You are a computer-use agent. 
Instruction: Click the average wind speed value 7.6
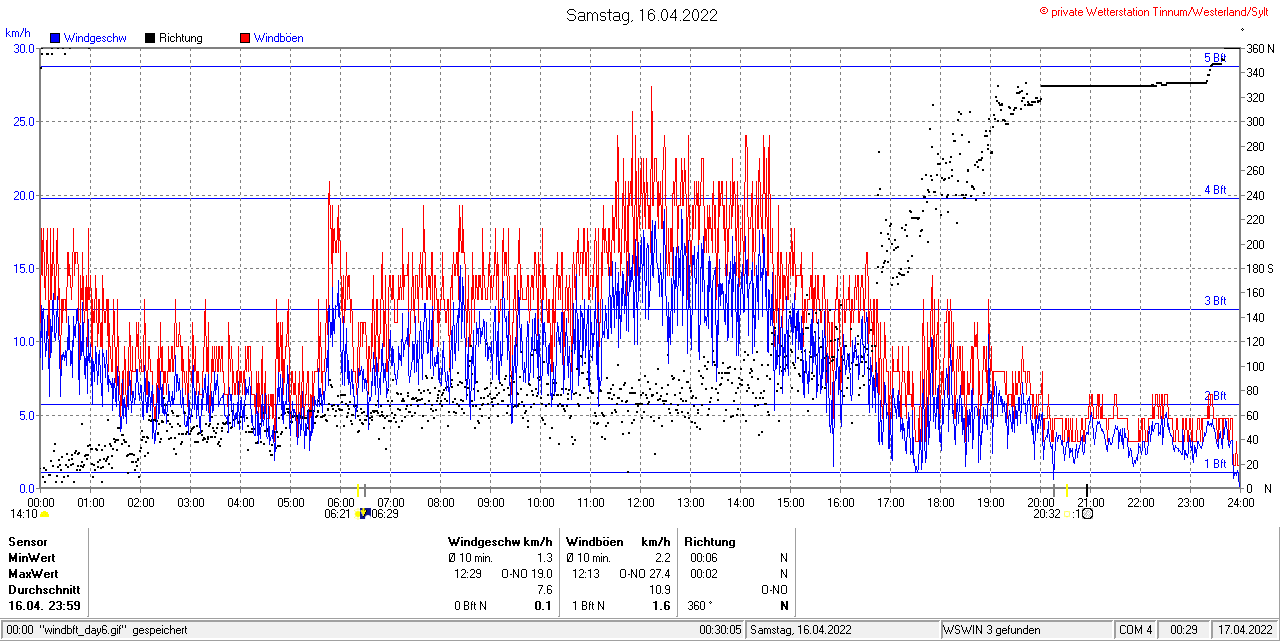click(x=544, y=590)
